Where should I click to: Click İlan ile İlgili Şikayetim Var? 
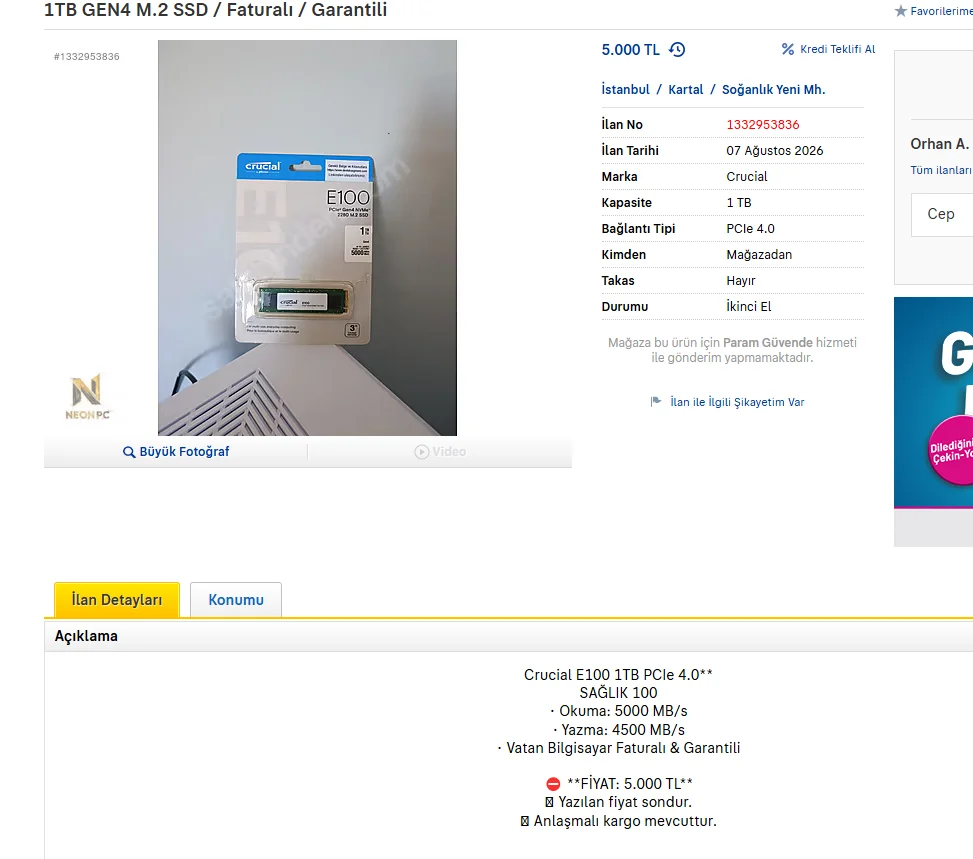(x=737, y=402)
